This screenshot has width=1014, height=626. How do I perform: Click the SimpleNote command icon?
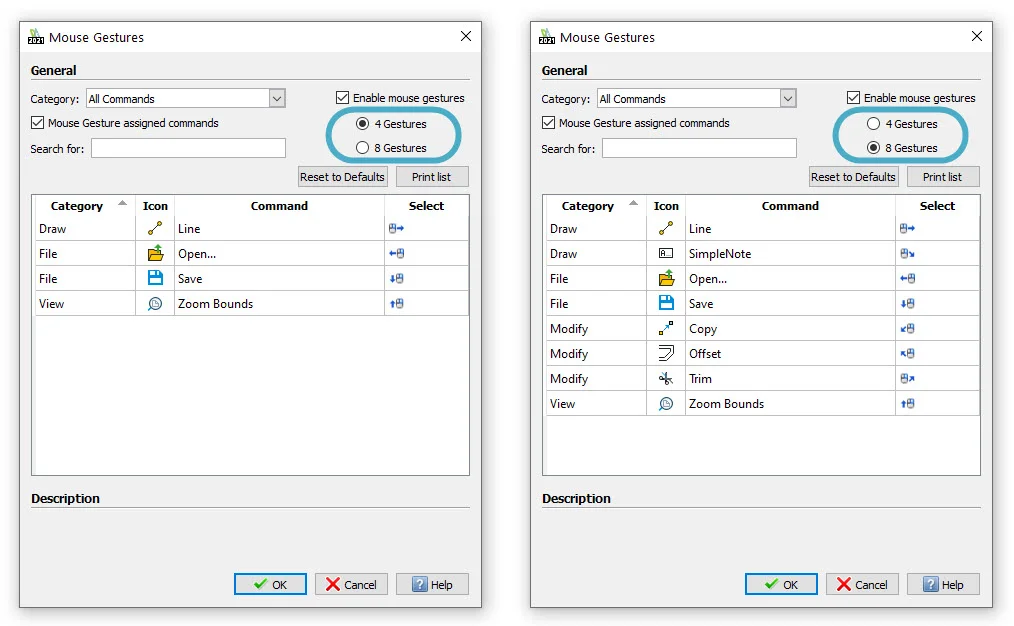(666, 254)
